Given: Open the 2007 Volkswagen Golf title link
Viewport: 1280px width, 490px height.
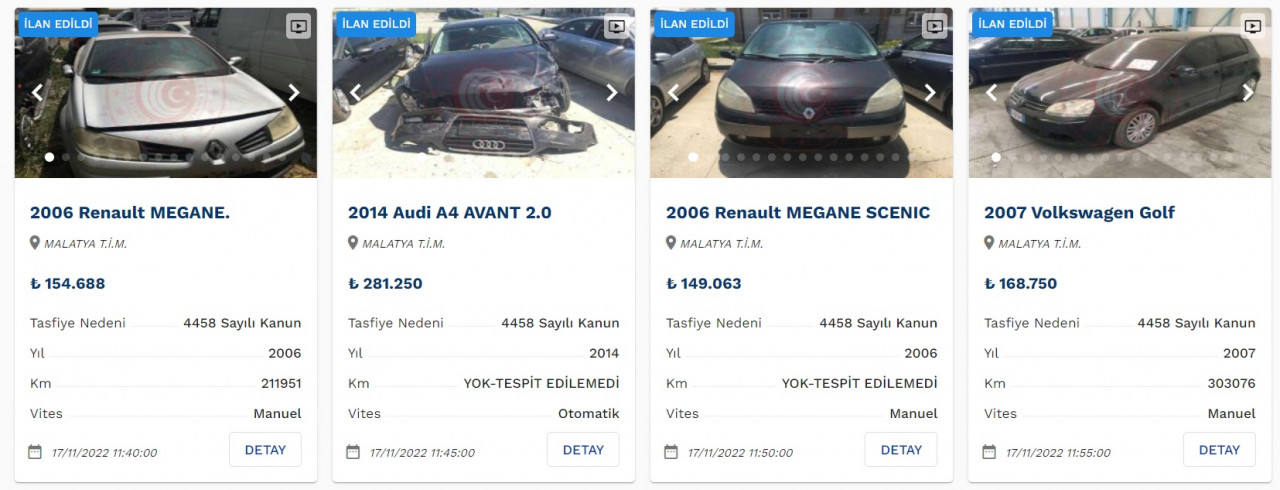Looking at the screenshot, I should [x=1079, y=213].
